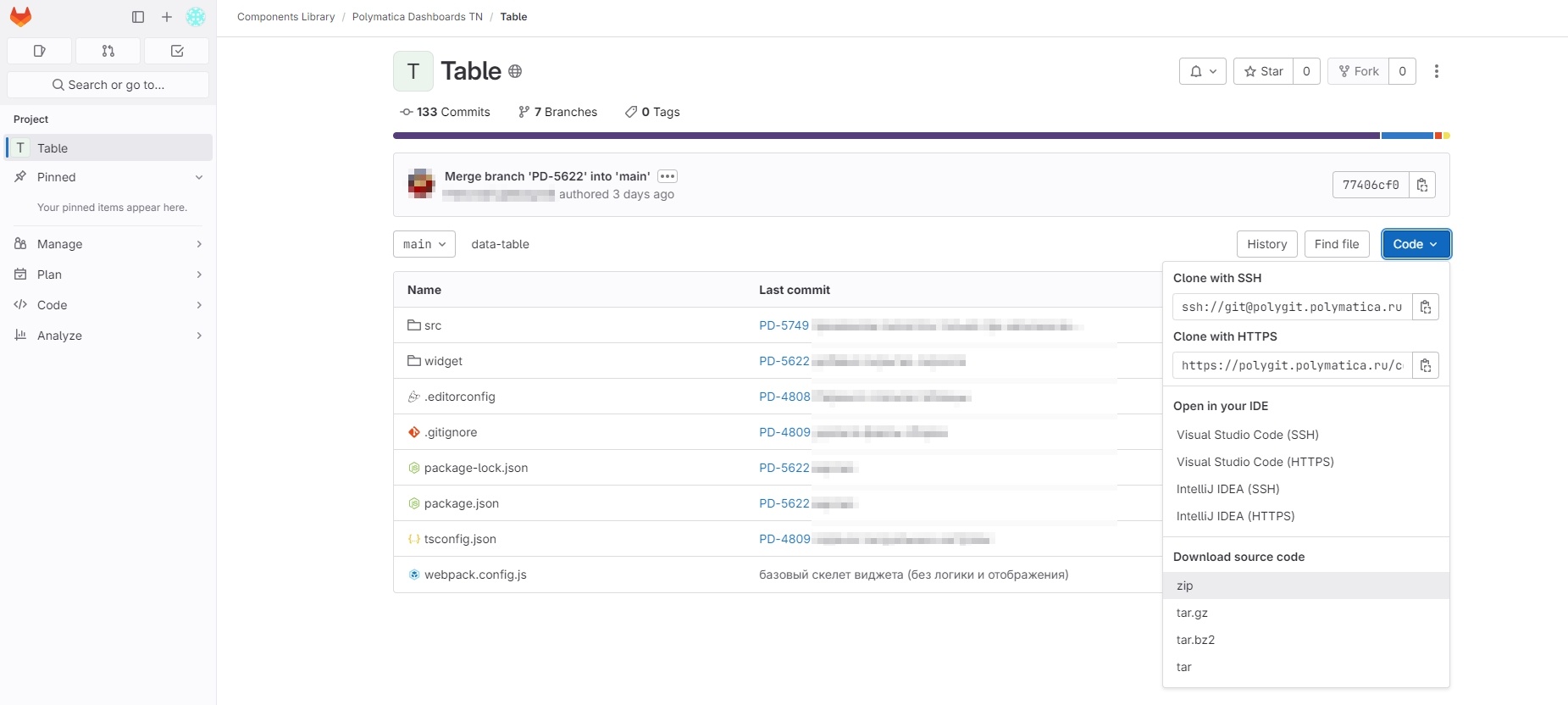
Task: Copy the commit SHA 77406cf0
Action: (x=1422, y=185)
